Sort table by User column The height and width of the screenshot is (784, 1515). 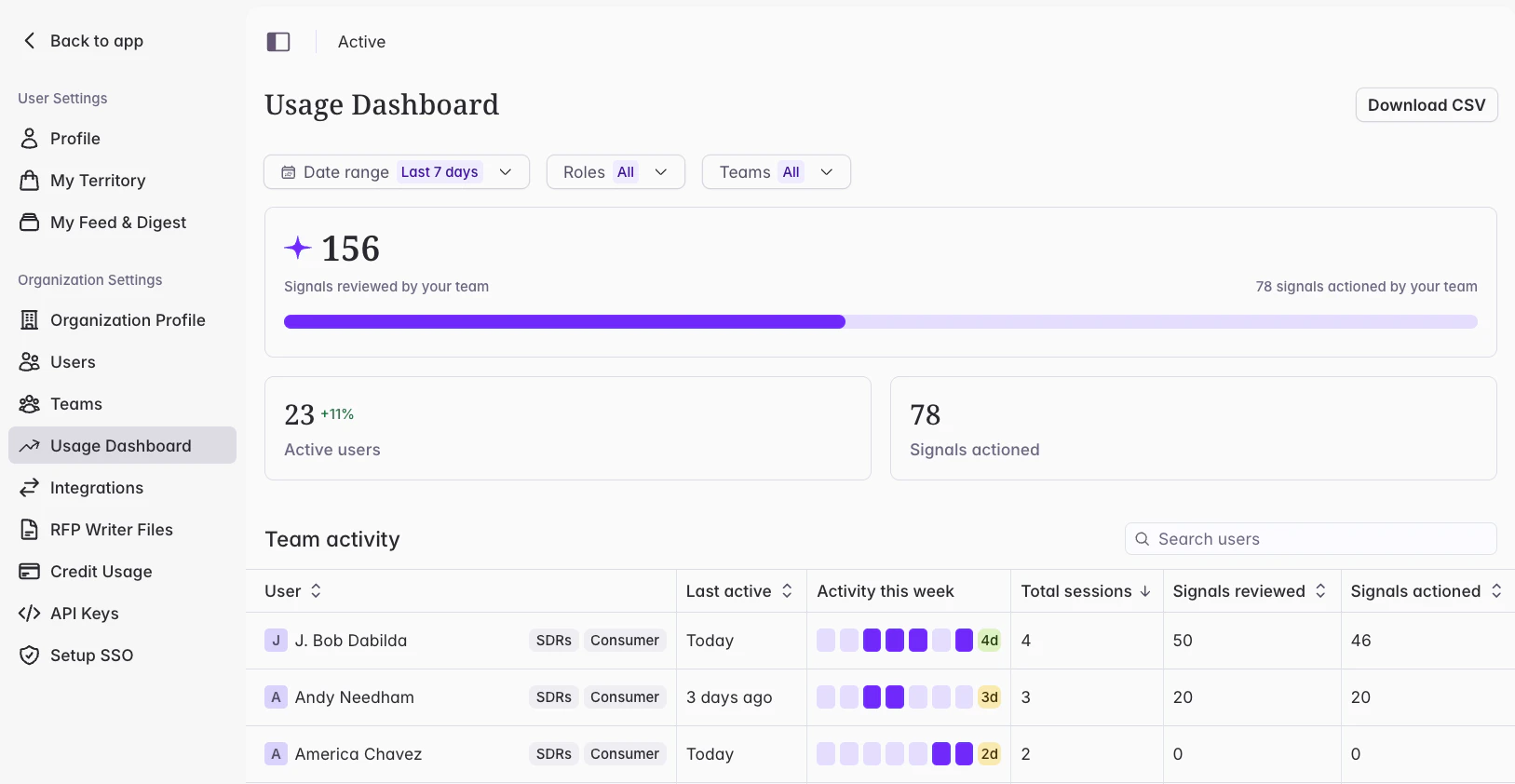(316, 590)
